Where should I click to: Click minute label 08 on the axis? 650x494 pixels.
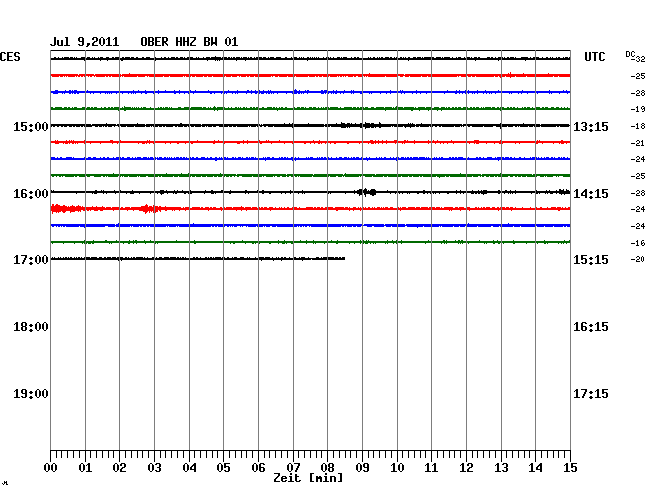tap(327, 468)
